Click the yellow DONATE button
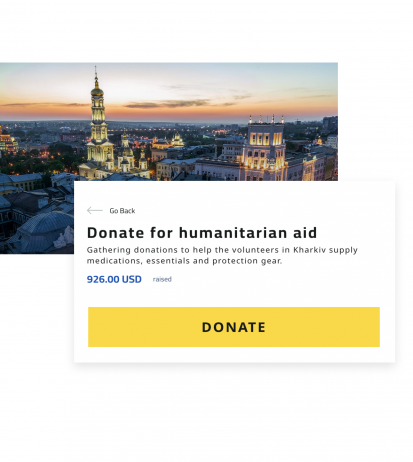The width and height of the screenshot is (413, 462). coord(234,327)
